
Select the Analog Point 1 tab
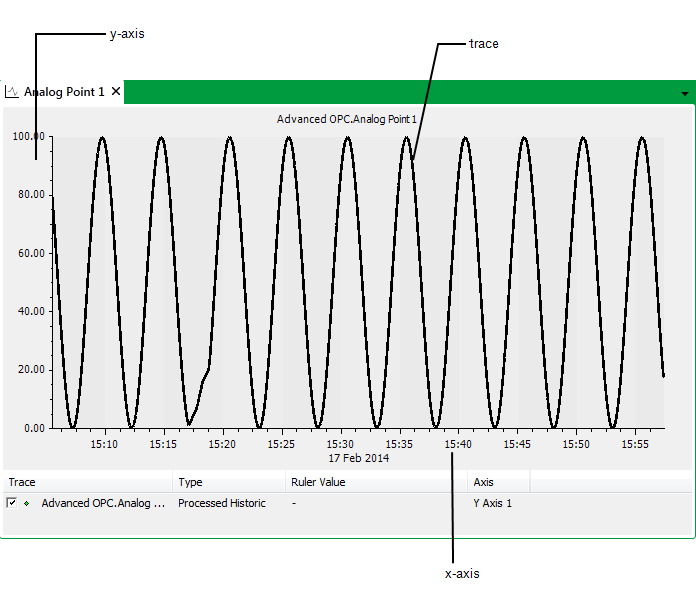pyautogui.click(x=64, y=92)
